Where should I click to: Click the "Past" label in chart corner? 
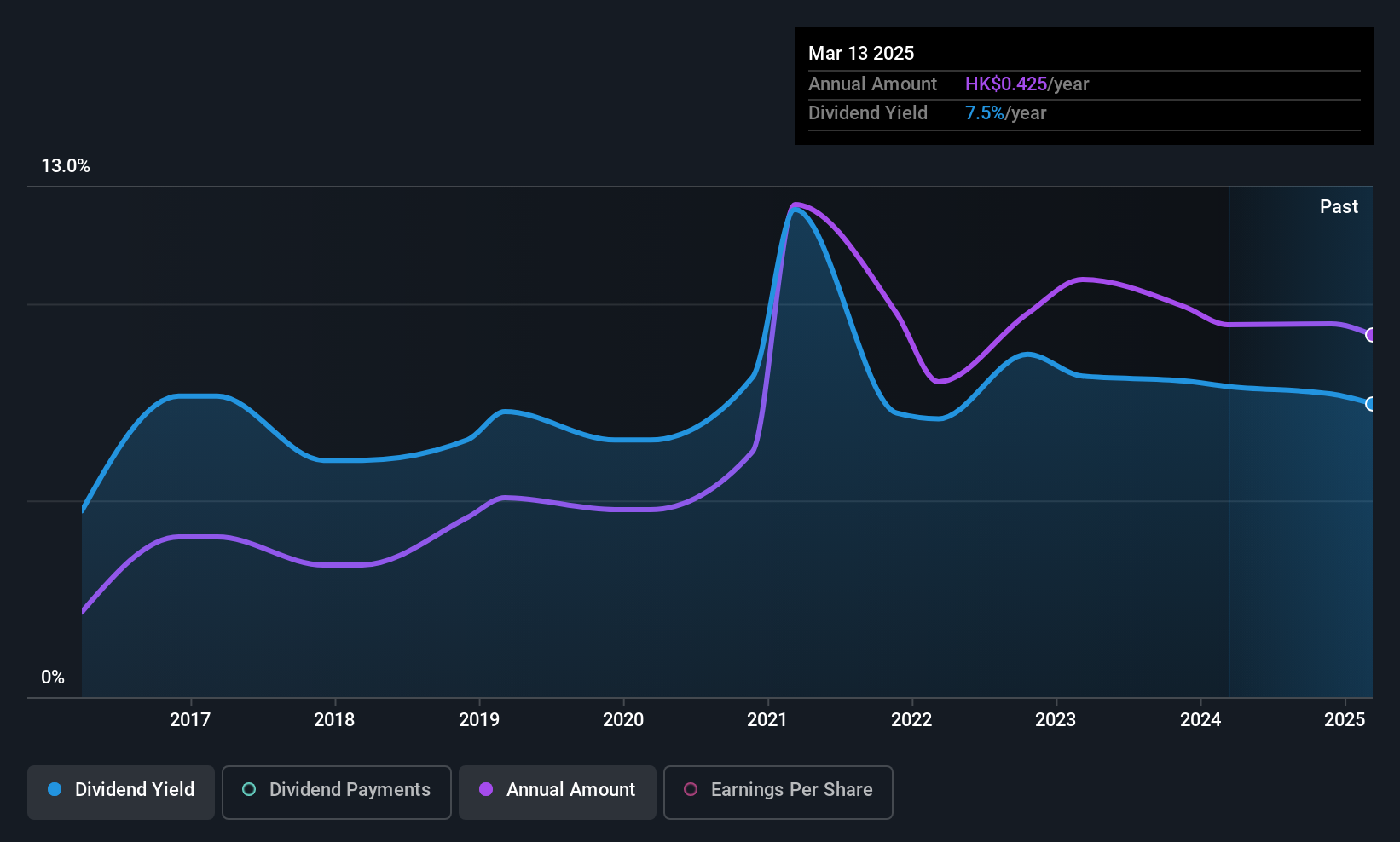click(1339, 207)
